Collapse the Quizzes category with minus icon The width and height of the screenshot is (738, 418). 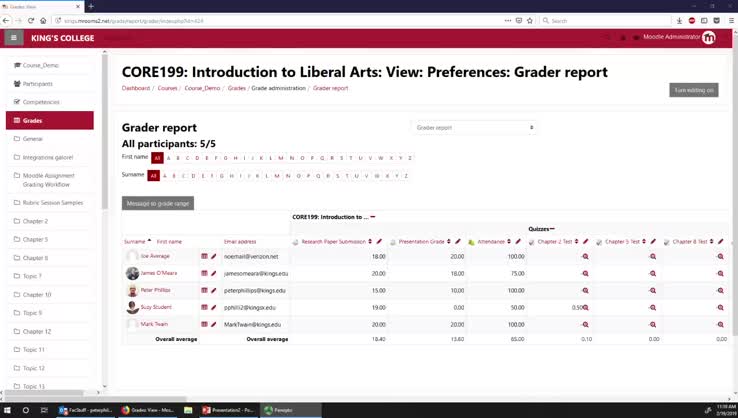pos(552,229)
